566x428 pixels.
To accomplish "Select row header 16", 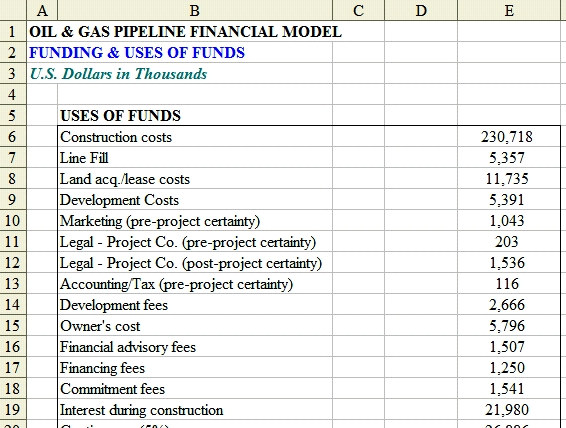I will pyautogui.click(x=13, y=346).
